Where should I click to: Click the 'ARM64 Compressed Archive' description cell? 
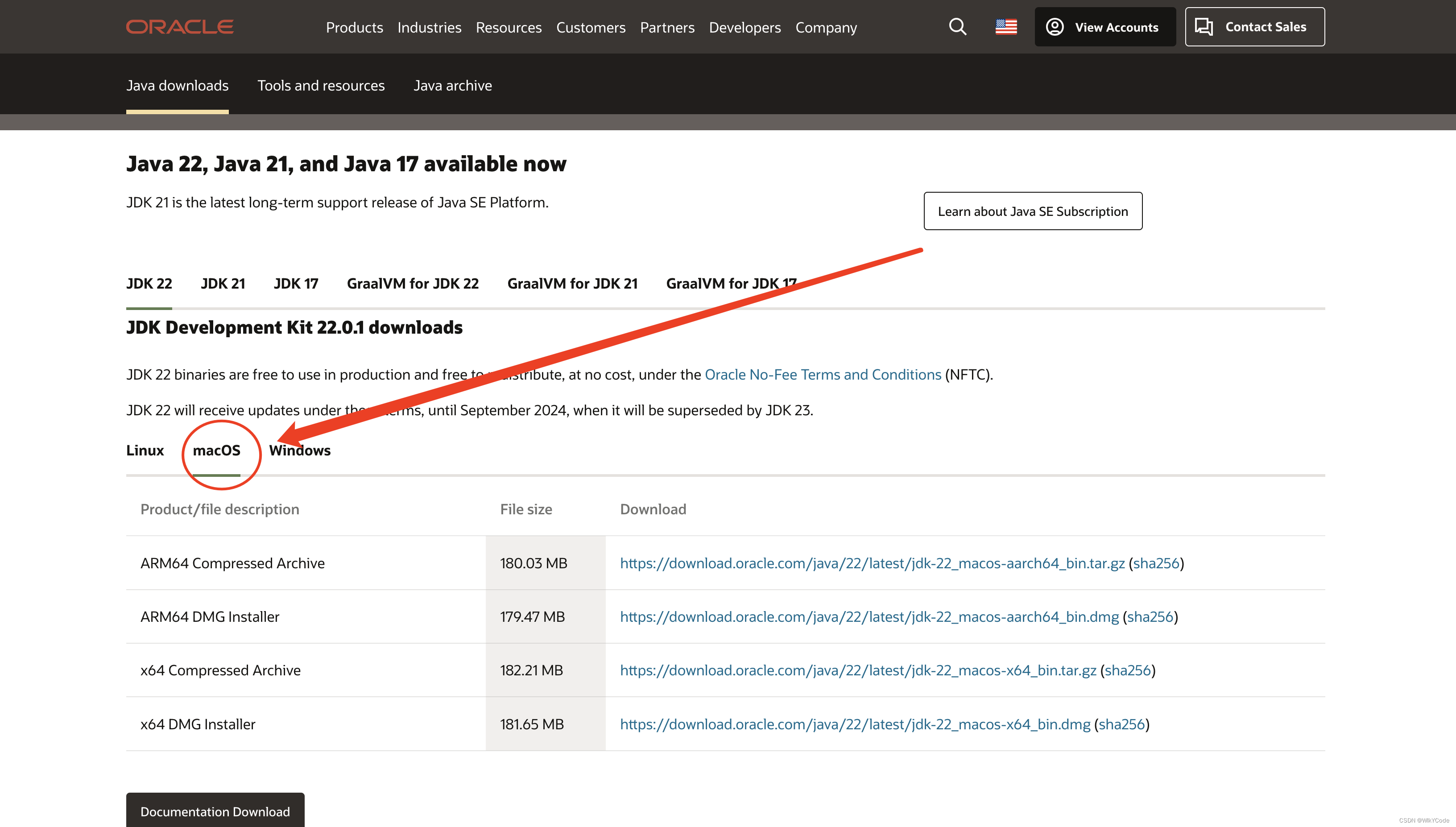(306, 563)
